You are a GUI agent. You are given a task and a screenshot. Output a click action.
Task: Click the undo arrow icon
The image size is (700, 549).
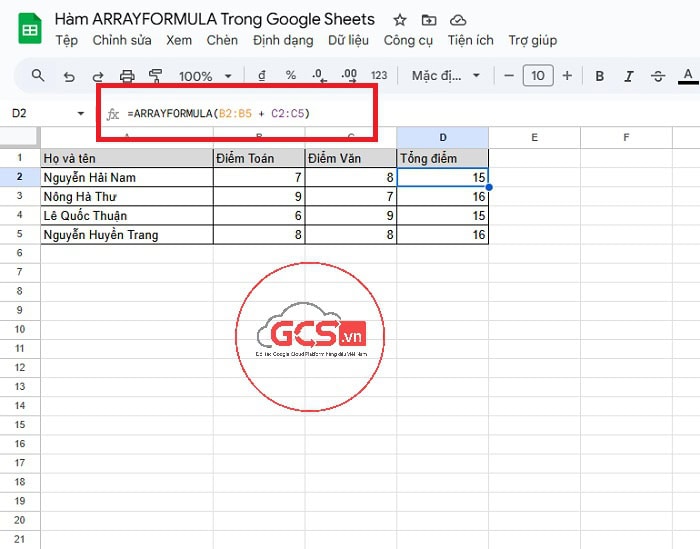pyautogui.click(x=69, y=76)
